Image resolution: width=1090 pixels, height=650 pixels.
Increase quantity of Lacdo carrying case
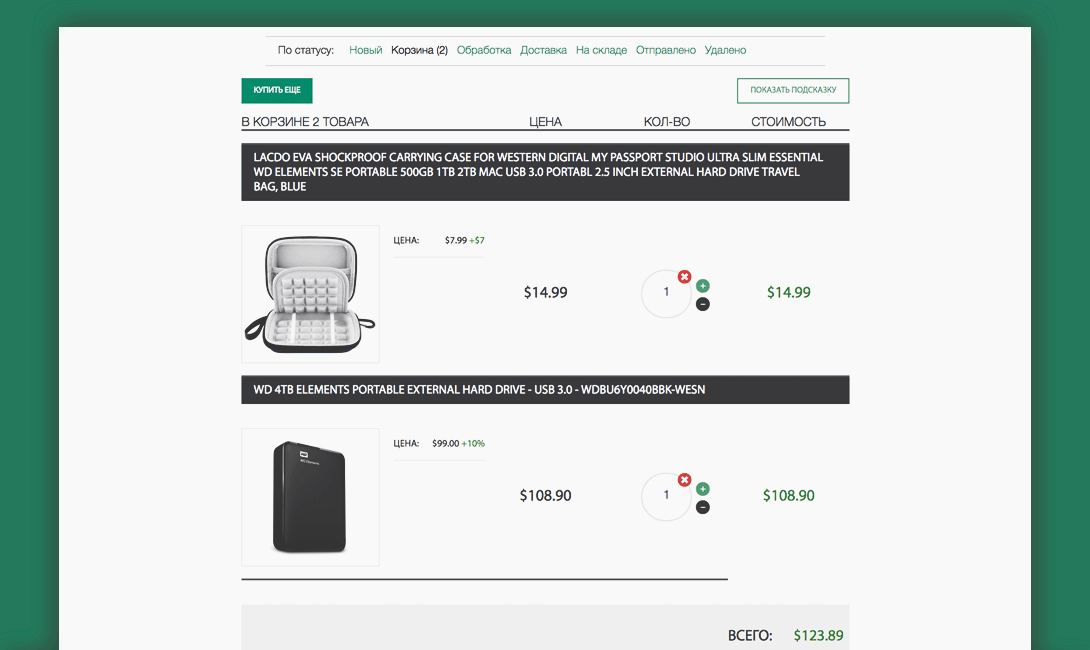(703, 286)
